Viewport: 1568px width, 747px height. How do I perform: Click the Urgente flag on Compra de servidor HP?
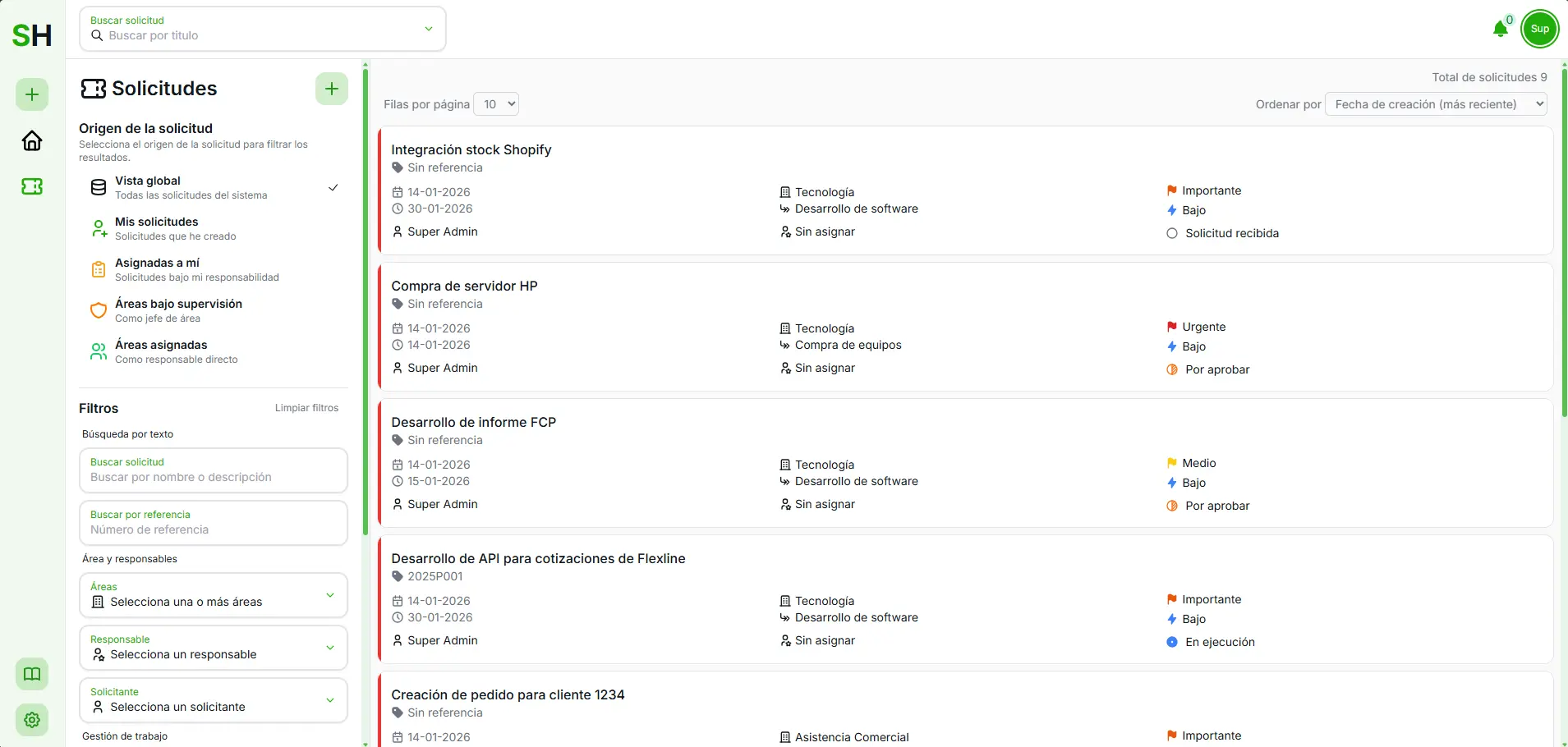click(x=1172, y=327)
